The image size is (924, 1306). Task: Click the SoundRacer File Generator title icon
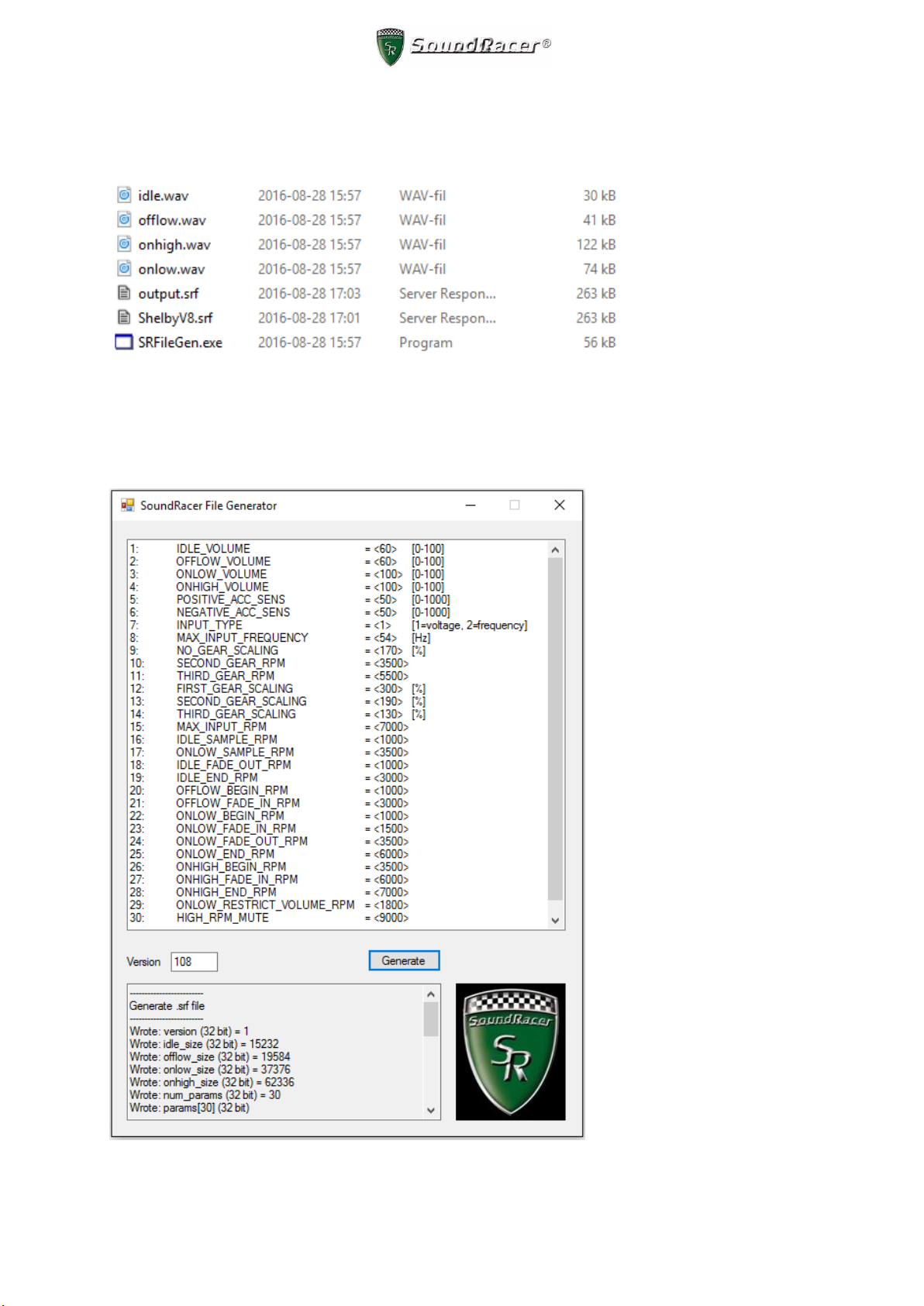tap(128, 505)
